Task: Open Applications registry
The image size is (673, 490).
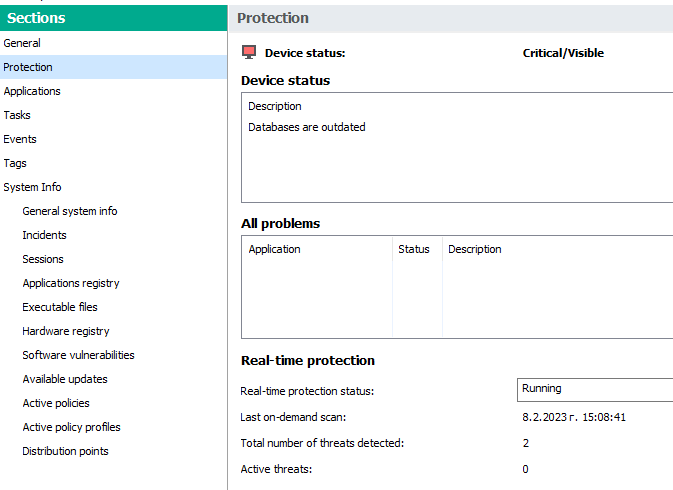Action: coord(71,283)
